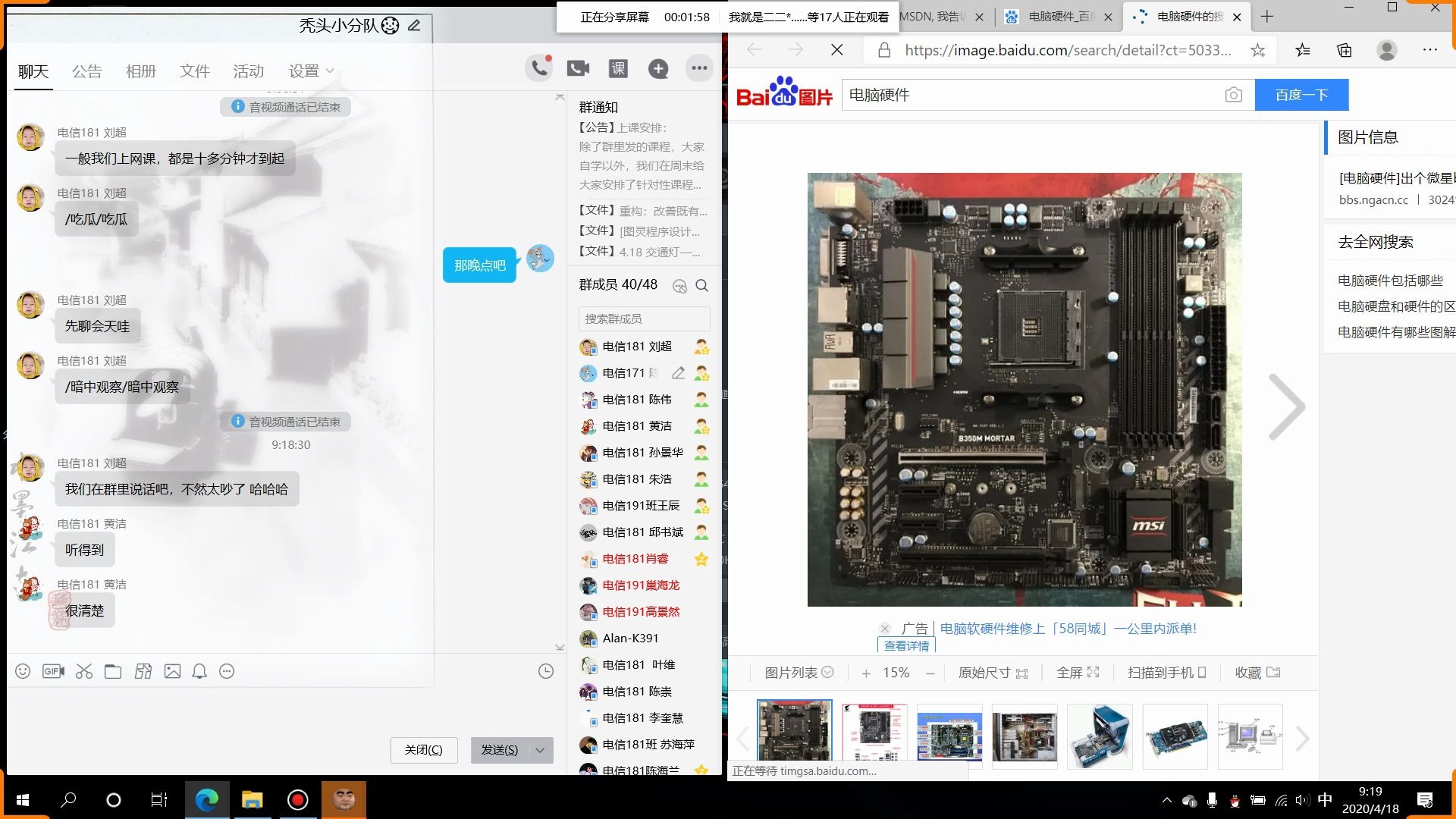Click the 百度一下 search button
1456x819 pixels.
1301,95
